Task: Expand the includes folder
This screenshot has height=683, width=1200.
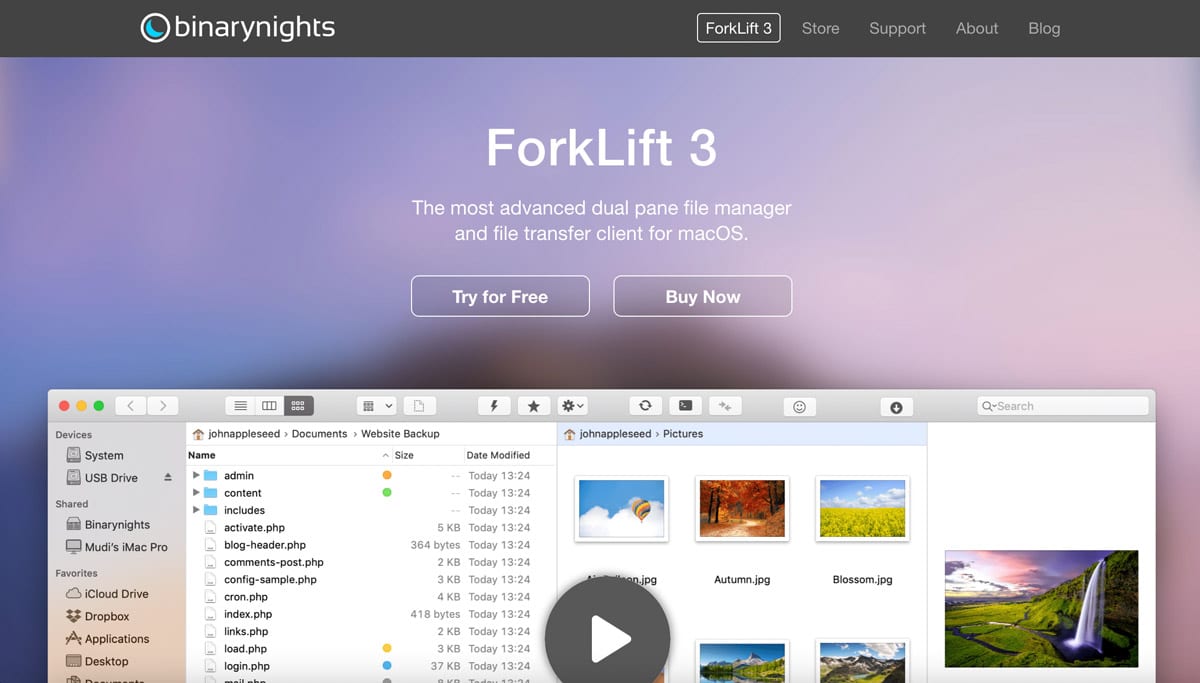Action: (196, 510)
